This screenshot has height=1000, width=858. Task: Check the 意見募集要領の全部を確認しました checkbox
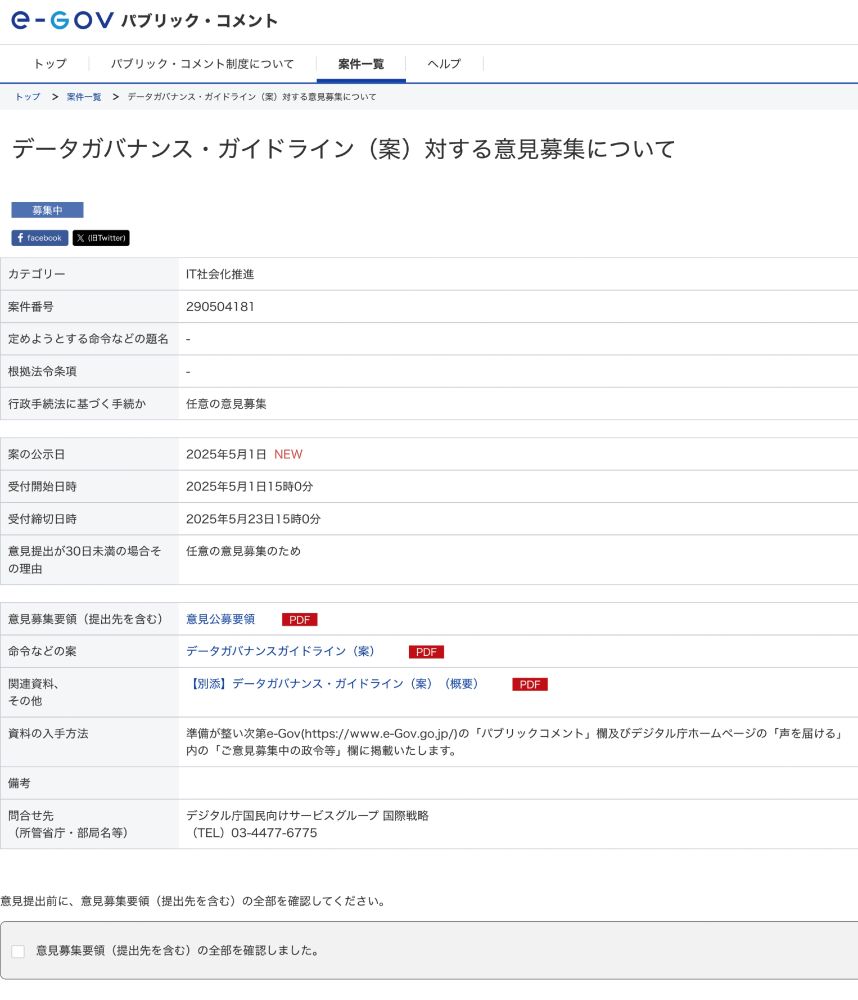[18, 951]
